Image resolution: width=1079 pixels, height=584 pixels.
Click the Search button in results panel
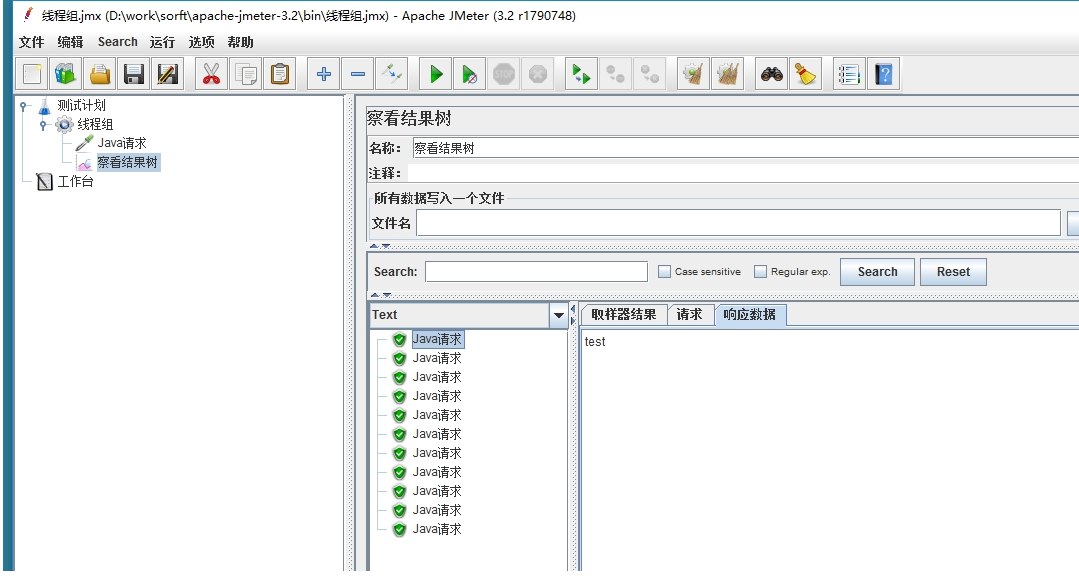(x=877, y=272)
